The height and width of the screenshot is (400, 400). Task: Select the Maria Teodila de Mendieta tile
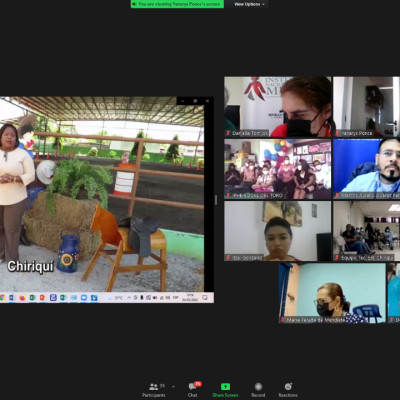tap(332, 293)
